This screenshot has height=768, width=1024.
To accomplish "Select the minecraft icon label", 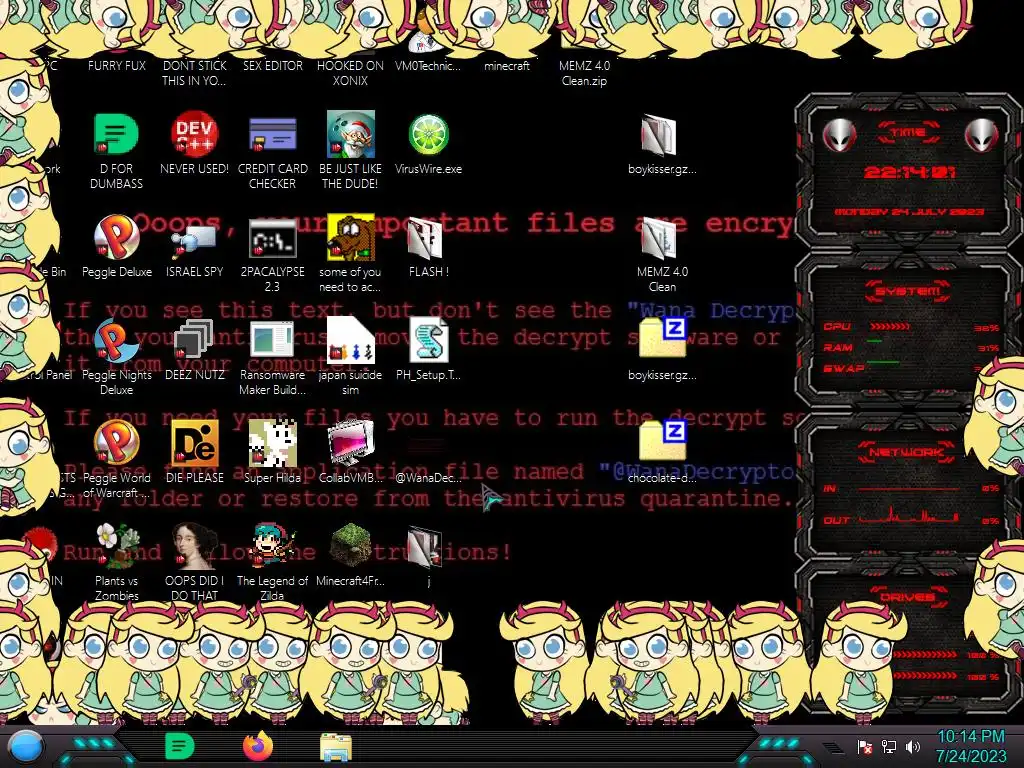I will pos(507,65).
